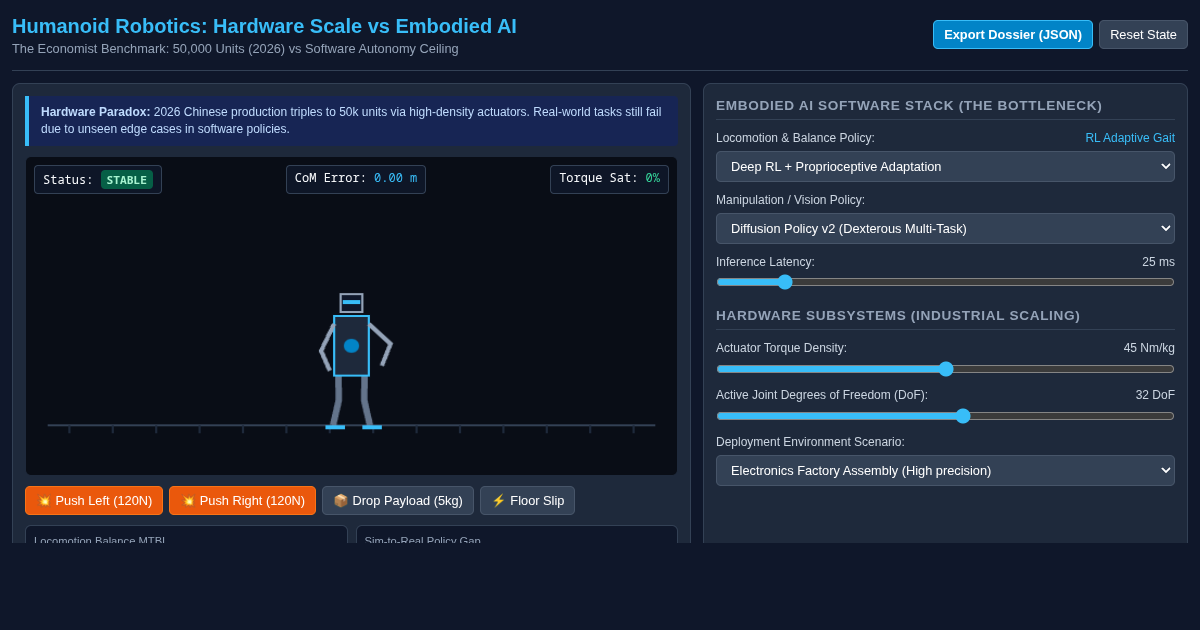Click the Embodied AI Software Stack heading
This screenshot has height=630, width=1200.
pyautogui.click(x=909, y=105)
